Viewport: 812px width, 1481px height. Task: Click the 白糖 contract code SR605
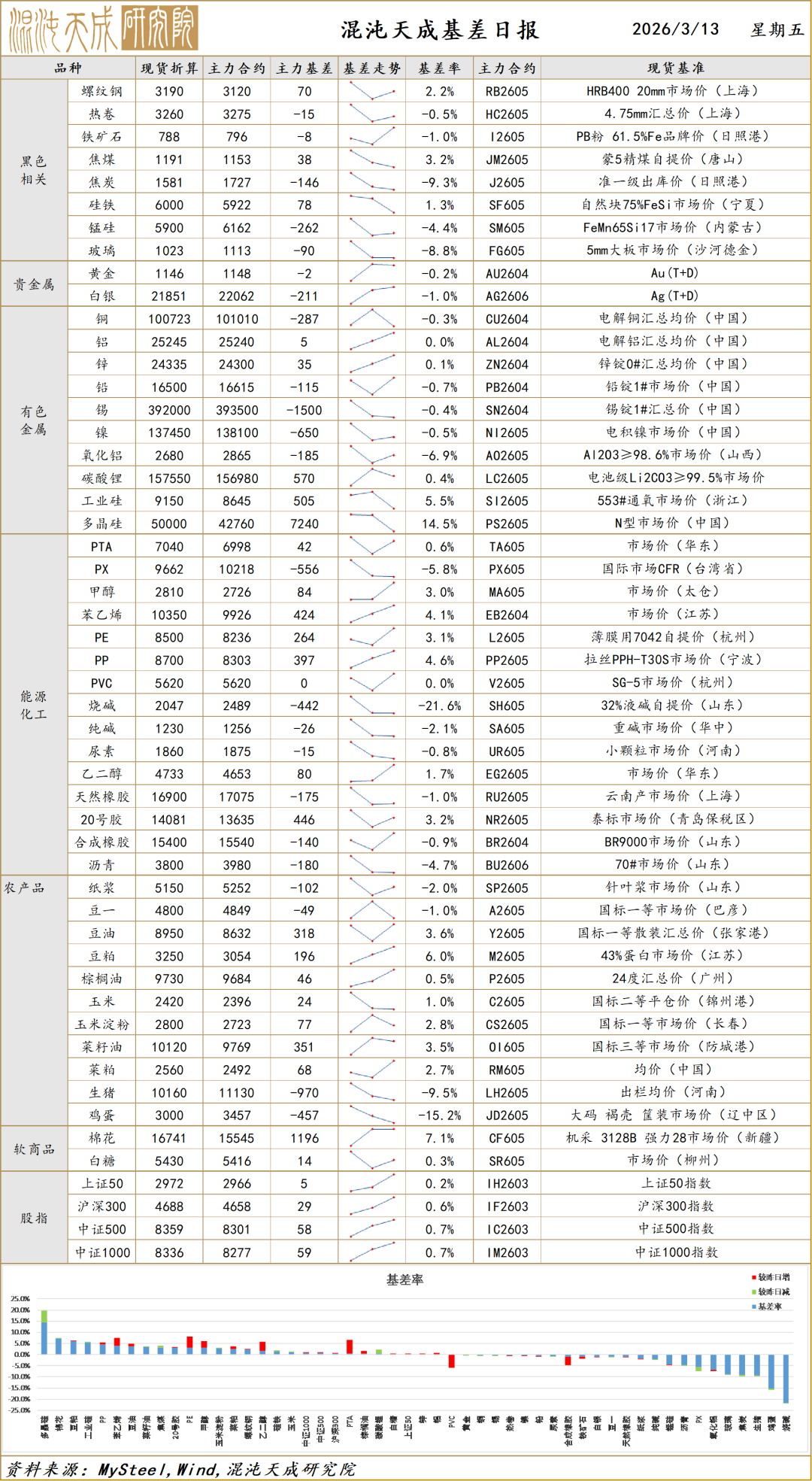click(x=507, y=1161)
